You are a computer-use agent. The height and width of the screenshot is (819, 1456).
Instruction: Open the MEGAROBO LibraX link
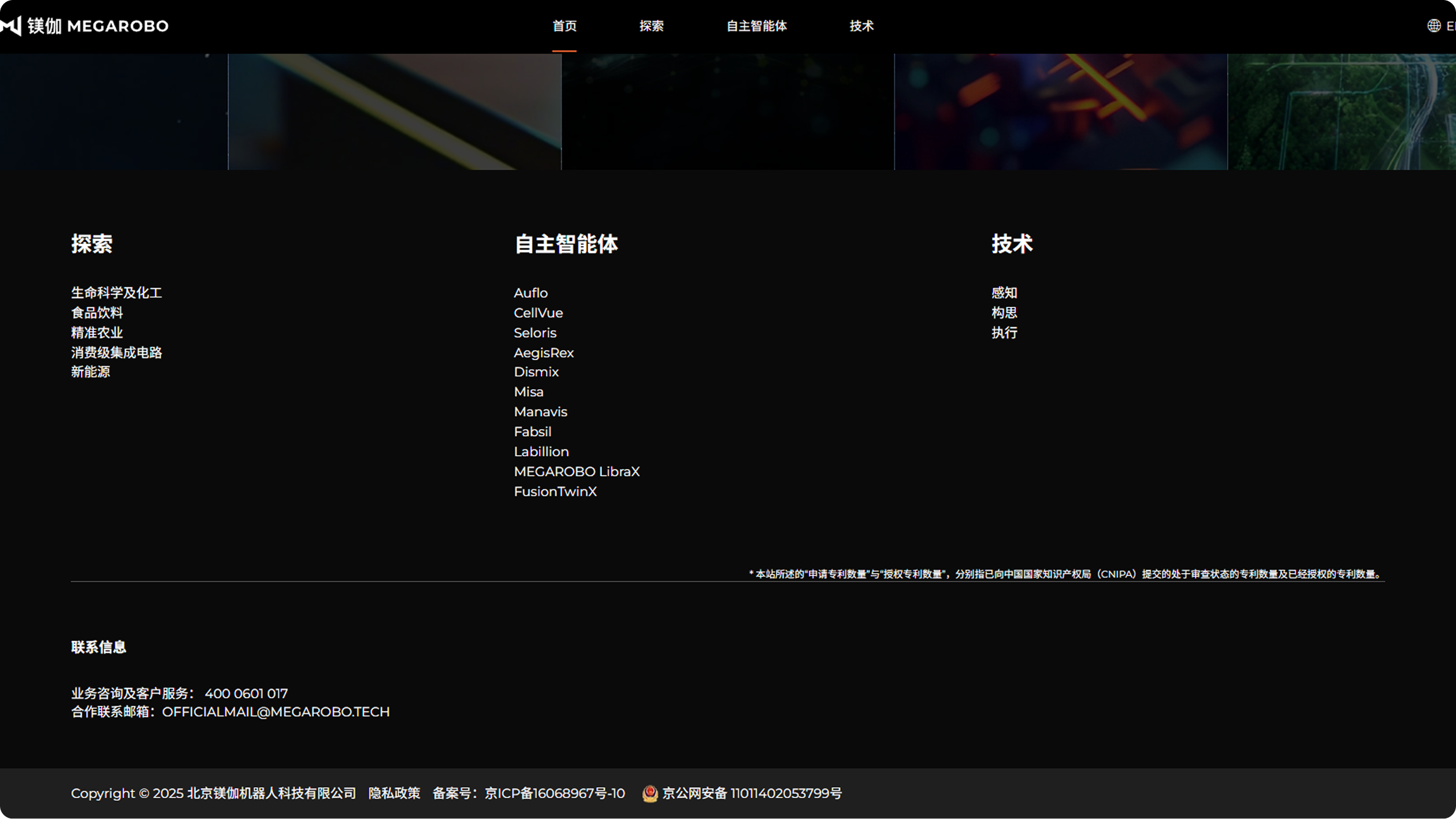click(577, 471)
